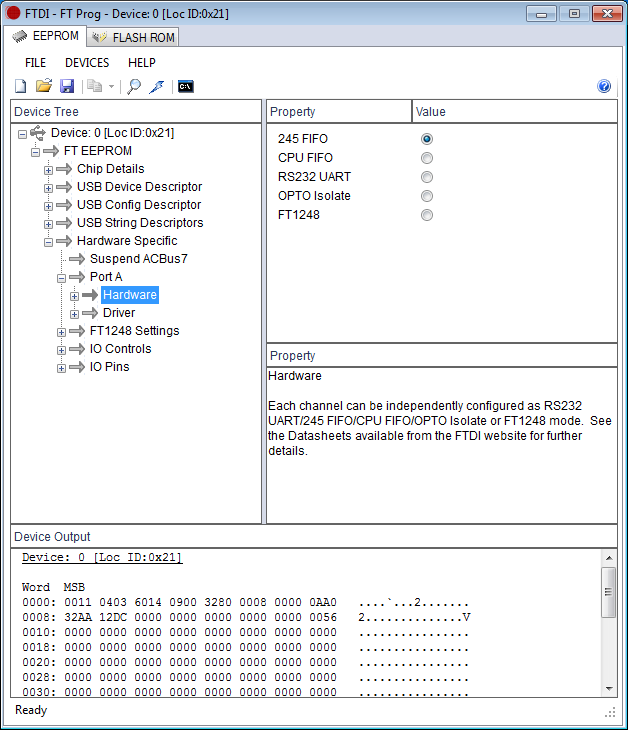Click the Copy toolbar icon
628x730 pixels.
[95, 86]
